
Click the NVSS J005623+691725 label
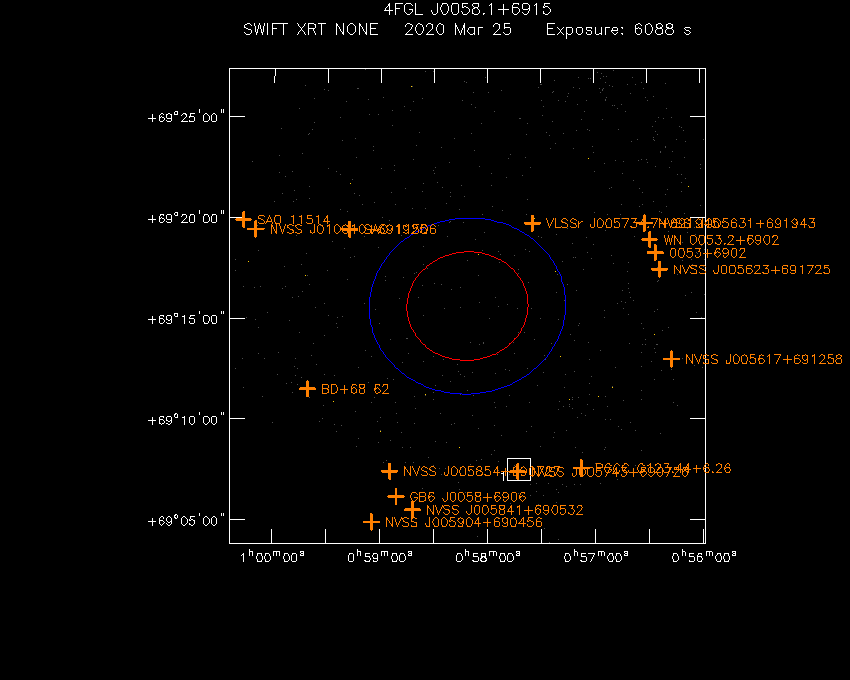click(x=752, y=270)
